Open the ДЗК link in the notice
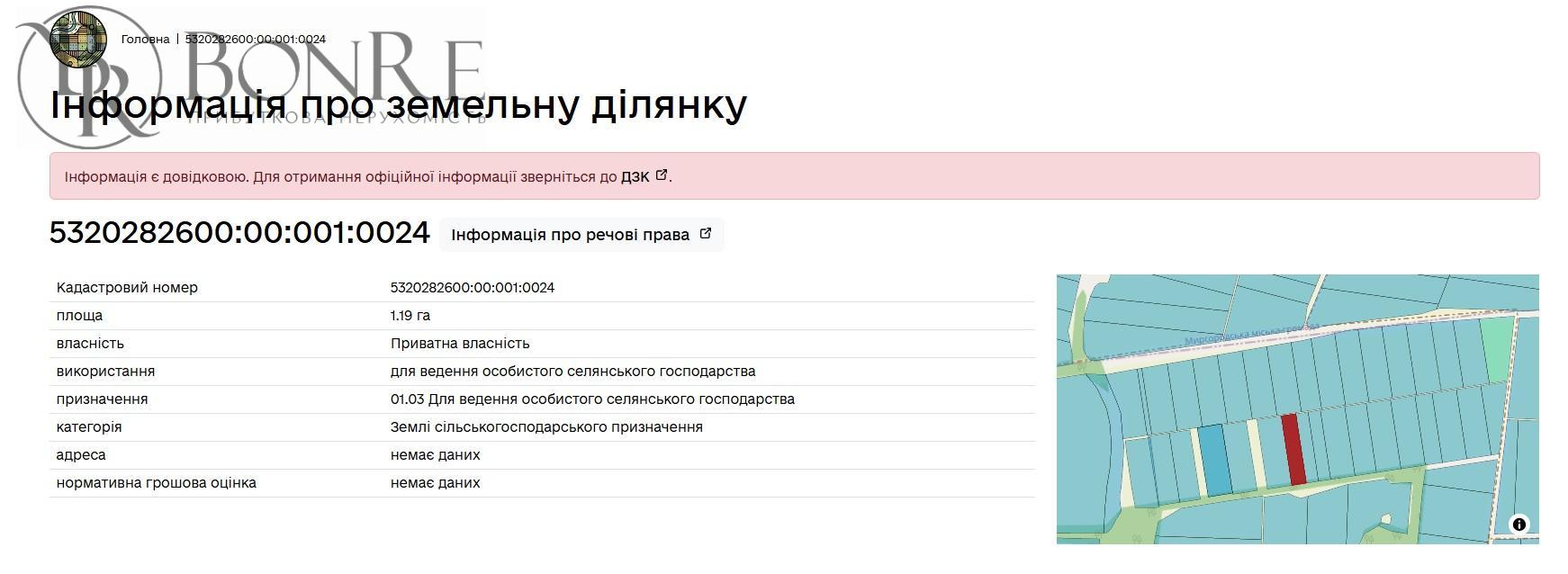 click(x=635, y=176)
